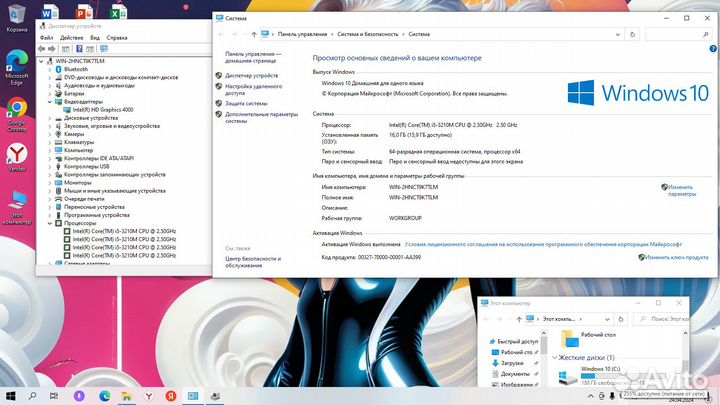The width and height of the screenshot is (720, 405).
Task: Open Yandex browser desktop shortcut
Action: (x=17, y=158)
